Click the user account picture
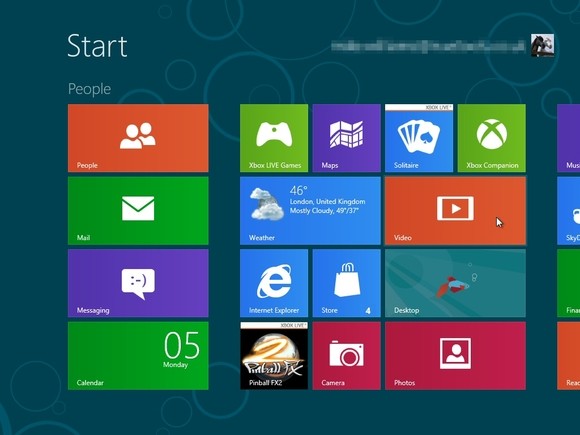Viewport: 580px width, 435px height. coord(543,45)
